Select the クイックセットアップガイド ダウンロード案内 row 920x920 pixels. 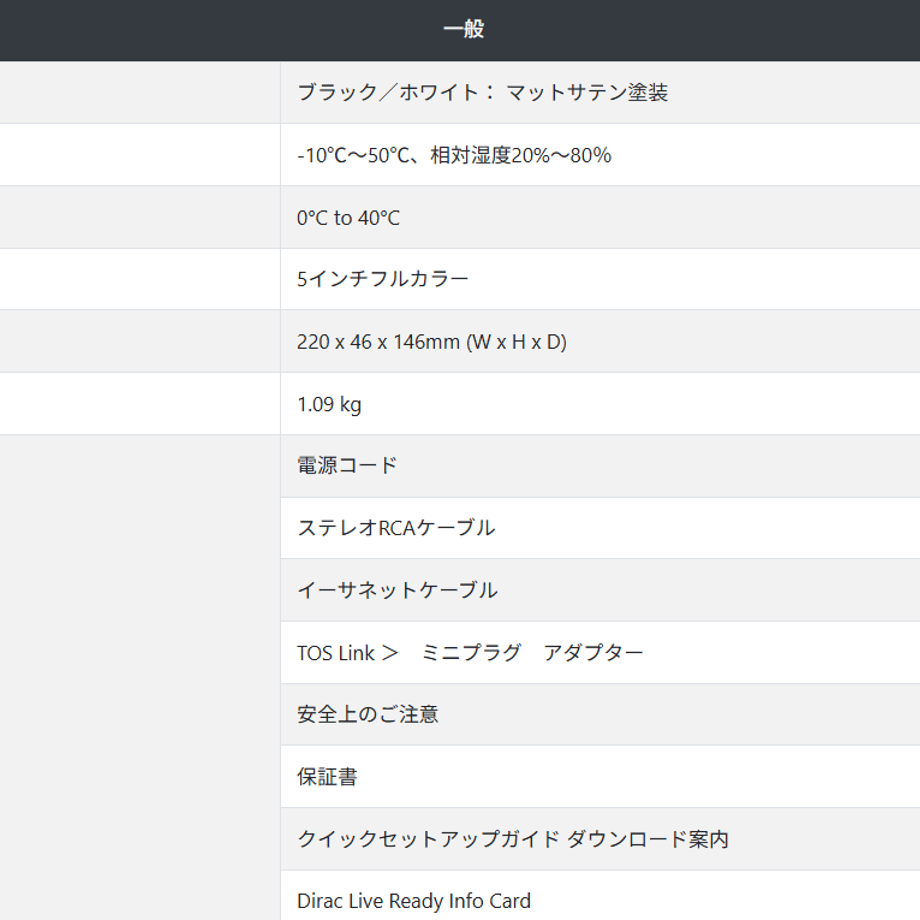click(x=600, y=839)
